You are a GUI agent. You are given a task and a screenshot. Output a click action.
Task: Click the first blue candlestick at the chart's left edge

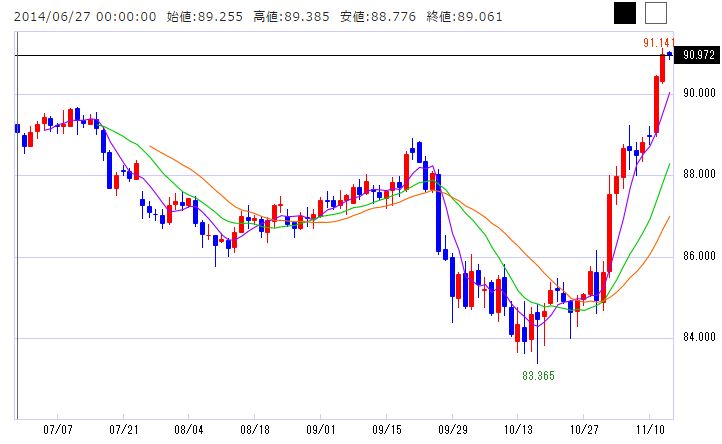coord(17,129)
